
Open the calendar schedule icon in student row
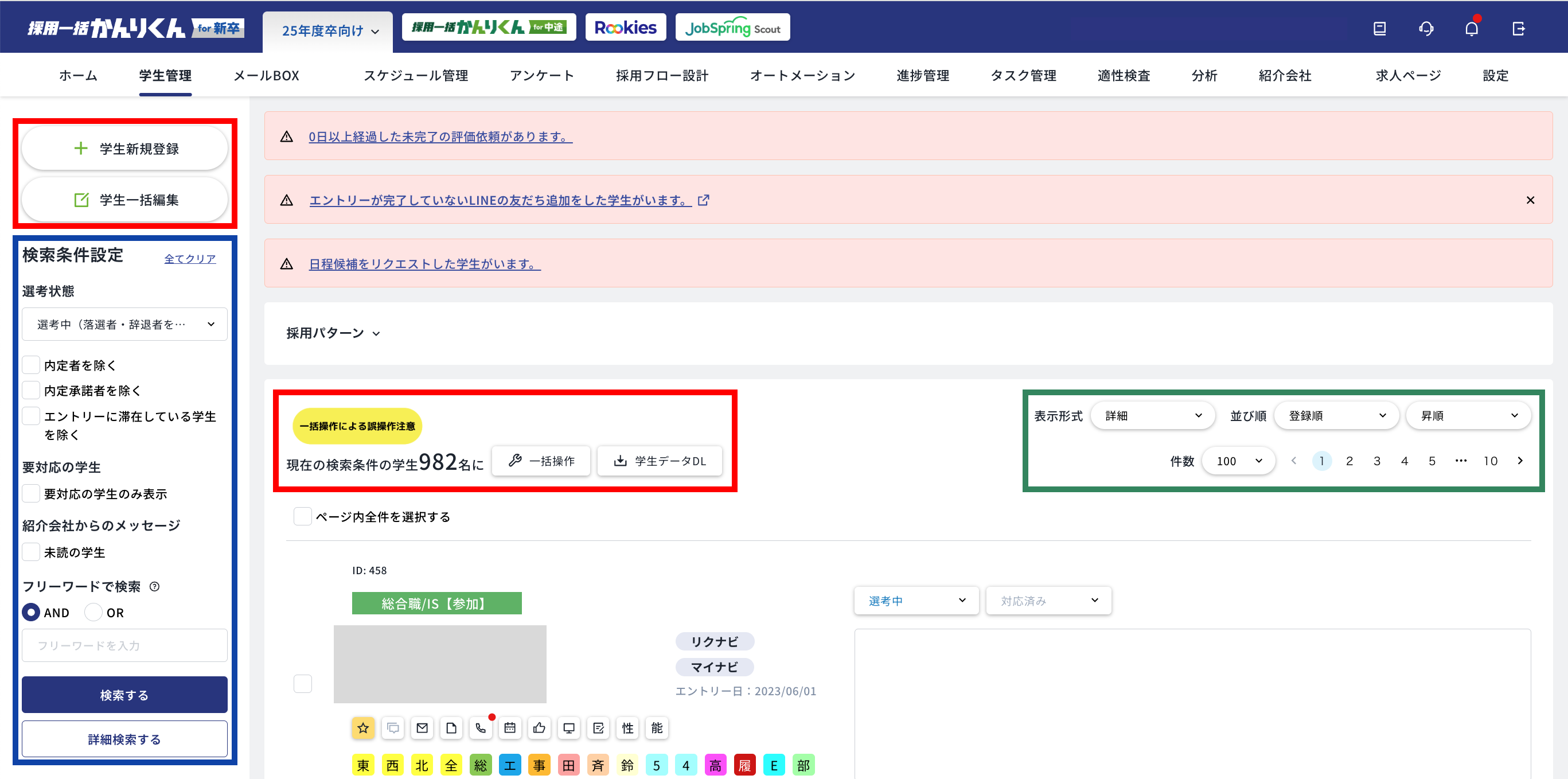510,728
